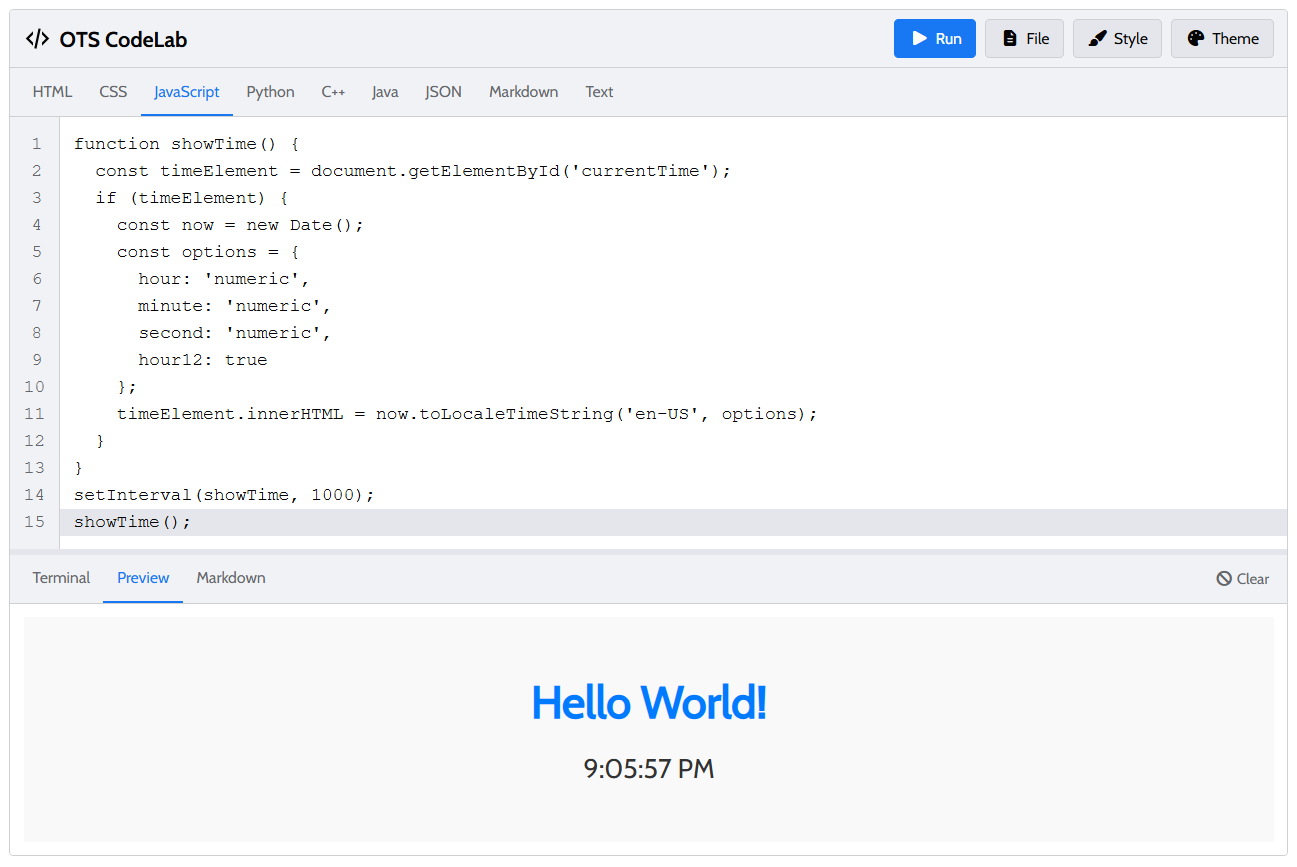Click line number 11 in the gutter

[34, 414]
